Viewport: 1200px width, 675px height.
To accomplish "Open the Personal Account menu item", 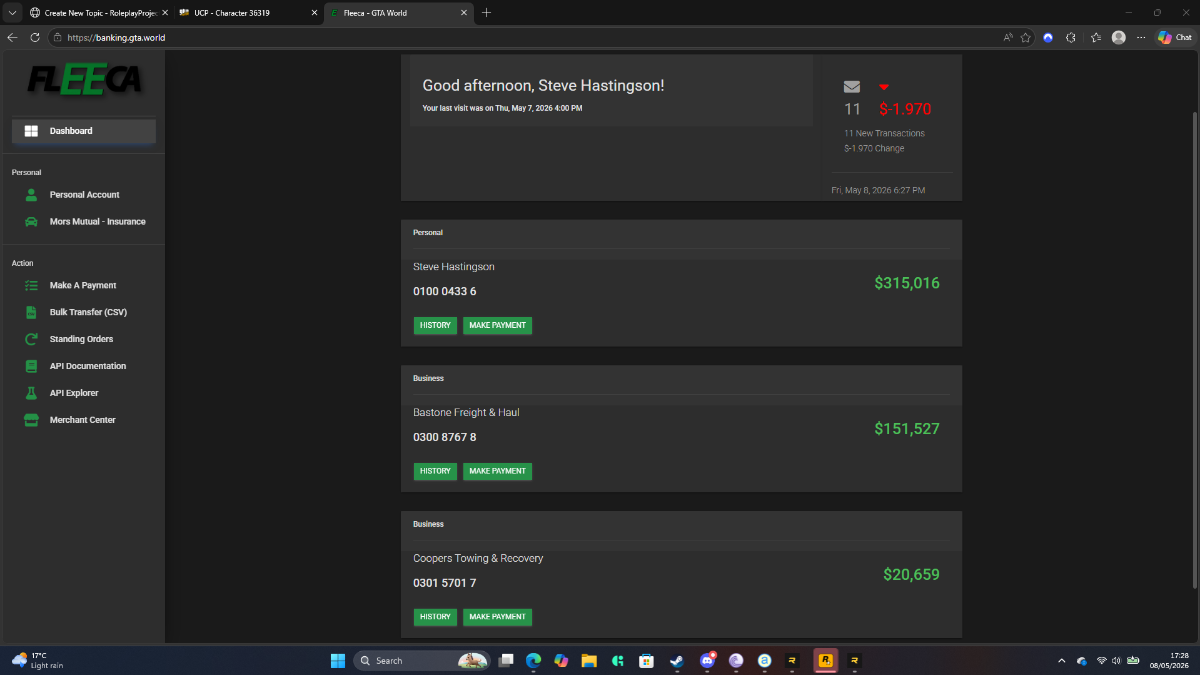I will coord(83,195).
